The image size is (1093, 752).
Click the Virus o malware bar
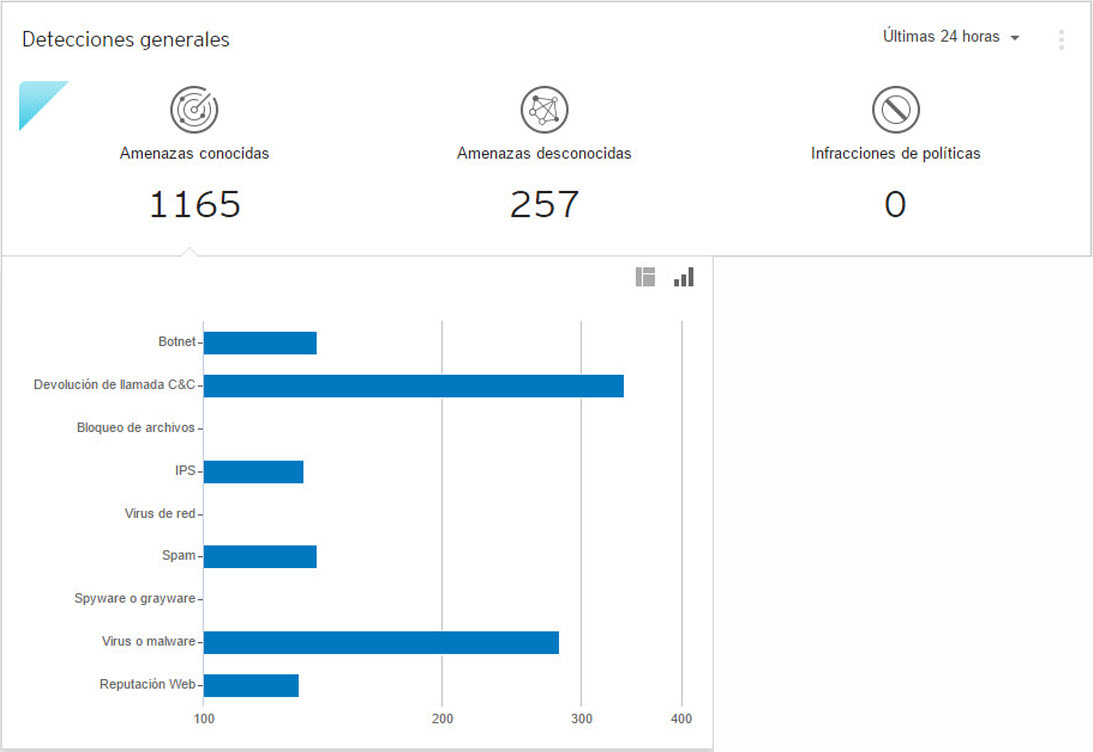[x=381, y=642]
